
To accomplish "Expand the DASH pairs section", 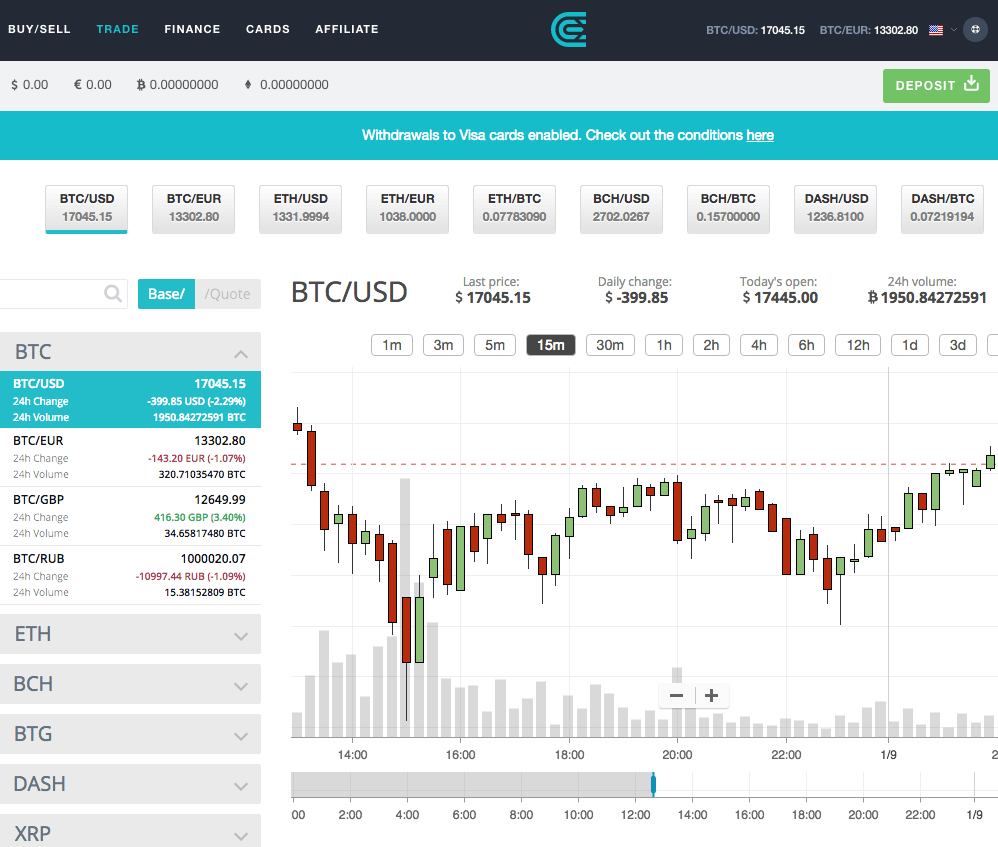I will click(240, 785).
